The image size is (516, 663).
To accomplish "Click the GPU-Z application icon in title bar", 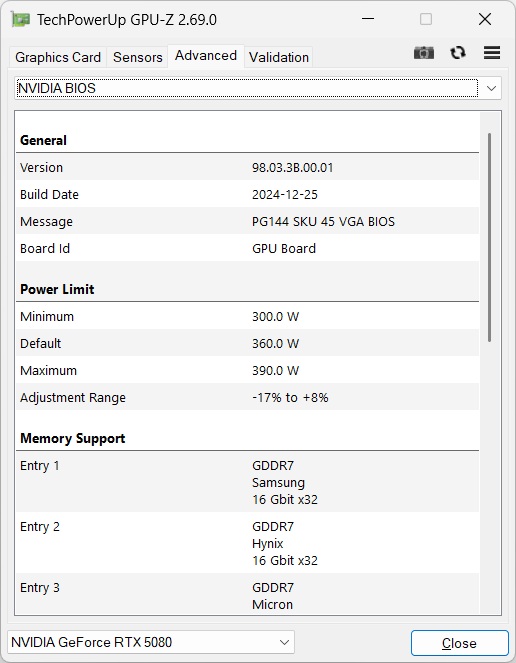I will point(20,19).
